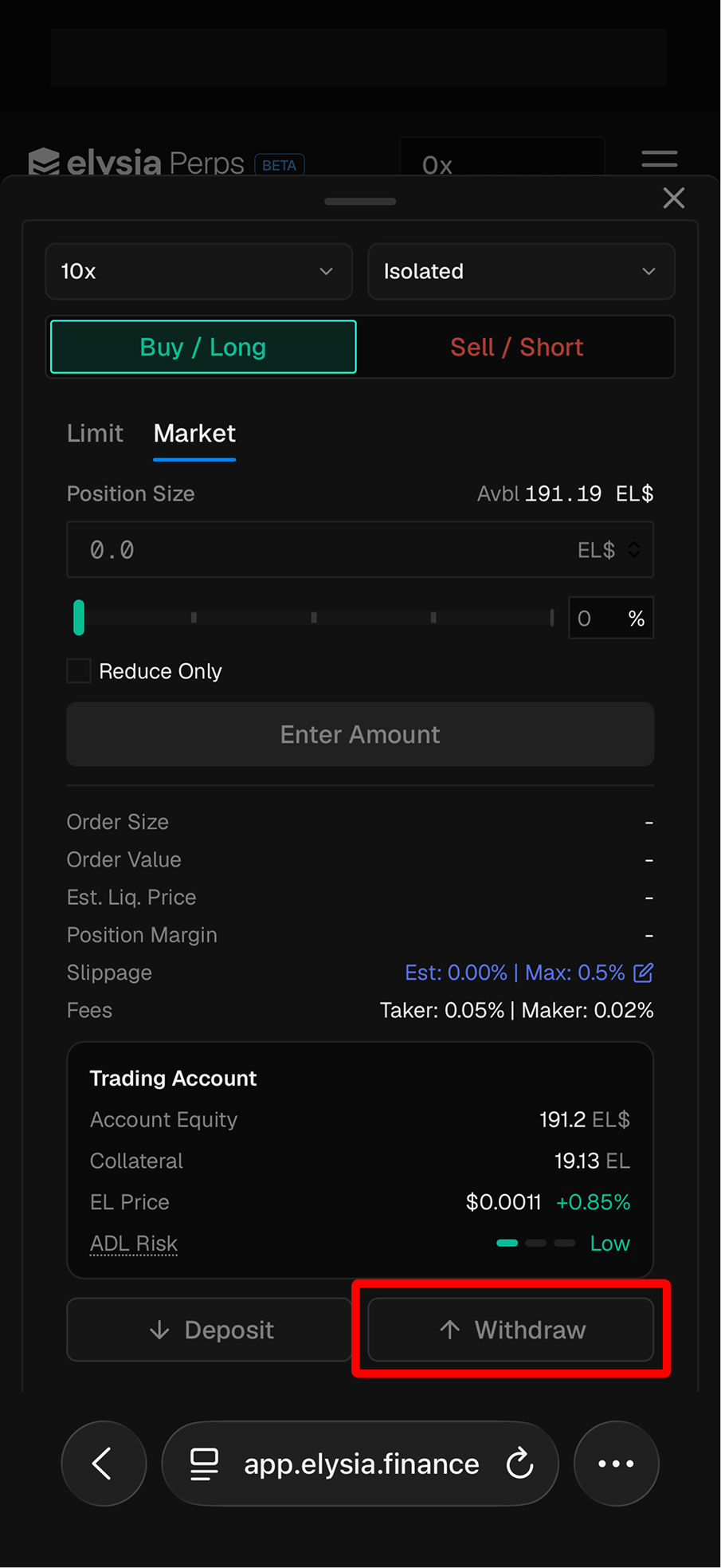
Task: Click the panel drag handle bar
Action: click(360, 202)
